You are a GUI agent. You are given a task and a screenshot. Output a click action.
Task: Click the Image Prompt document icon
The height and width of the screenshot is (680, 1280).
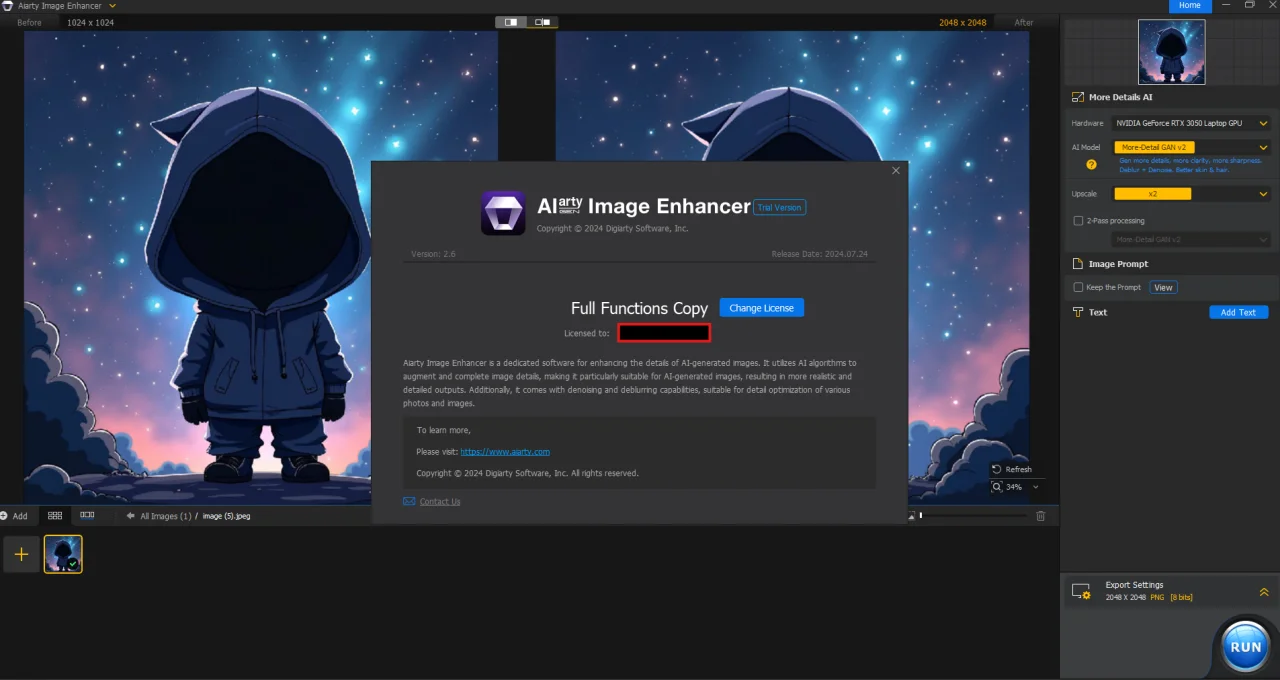tap(1078, 264)
